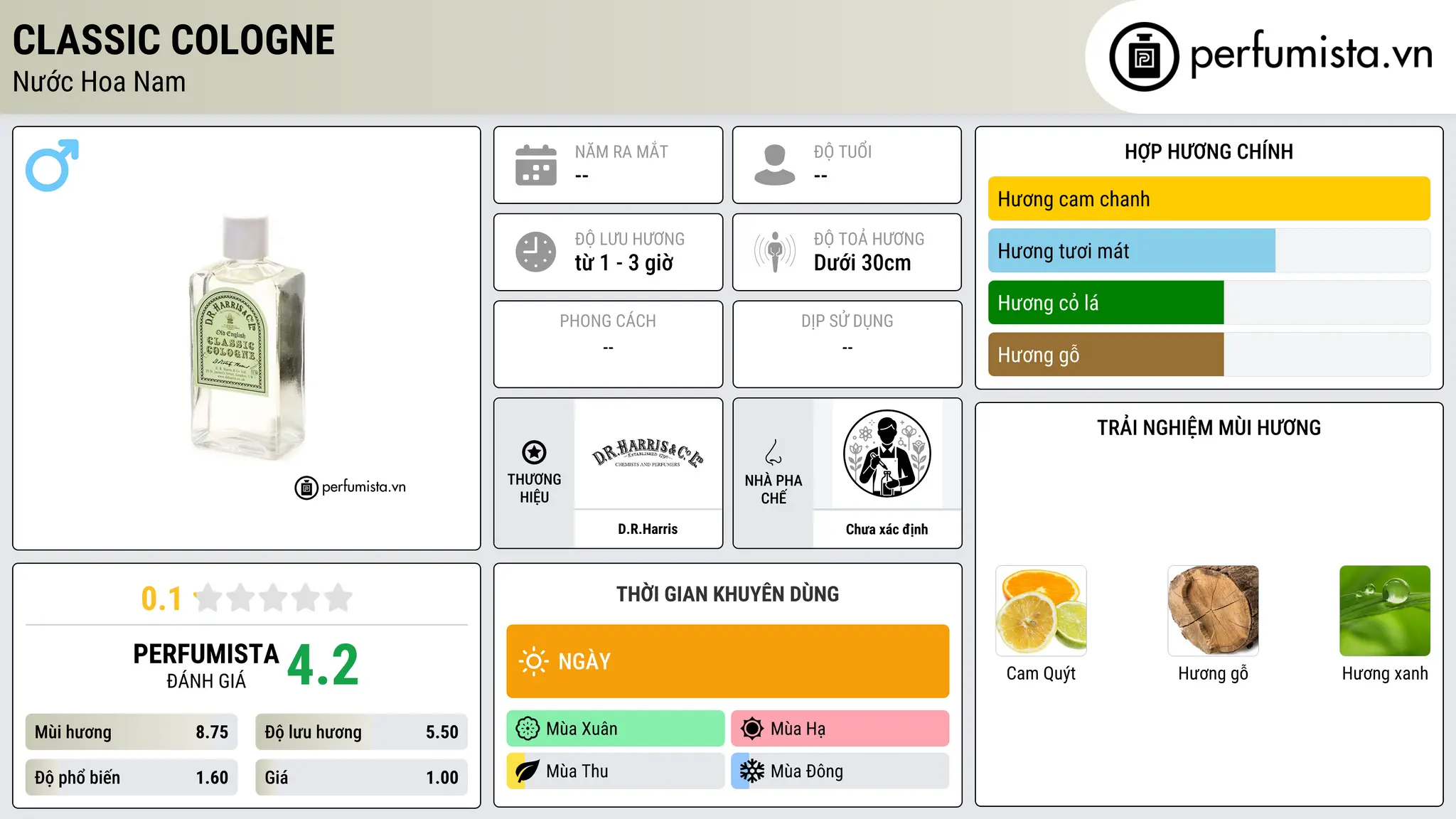Select the Mùa Xuân season bar

tap(616, 729)
